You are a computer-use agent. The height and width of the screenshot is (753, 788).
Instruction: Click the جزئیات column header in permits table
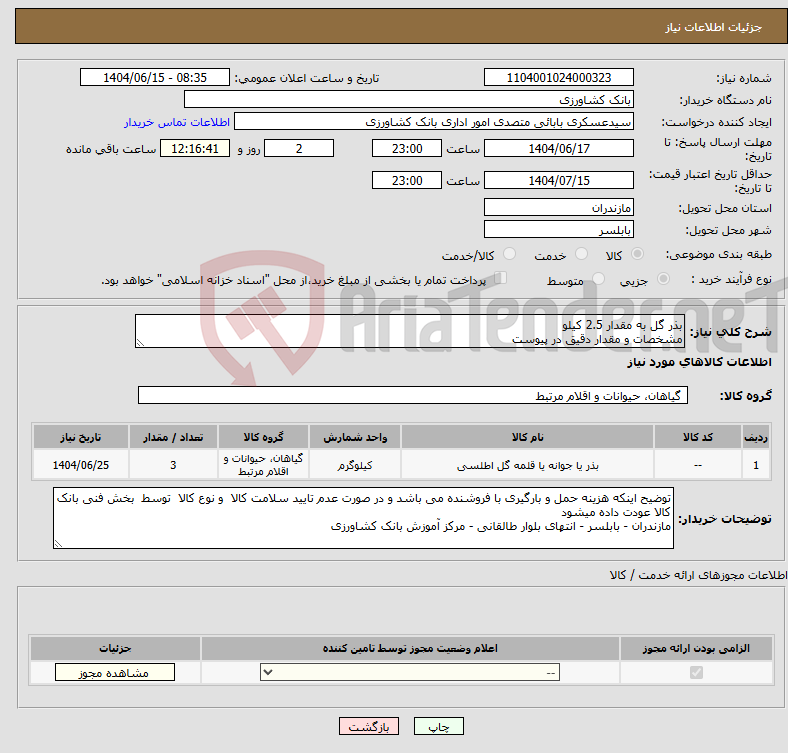115,648
